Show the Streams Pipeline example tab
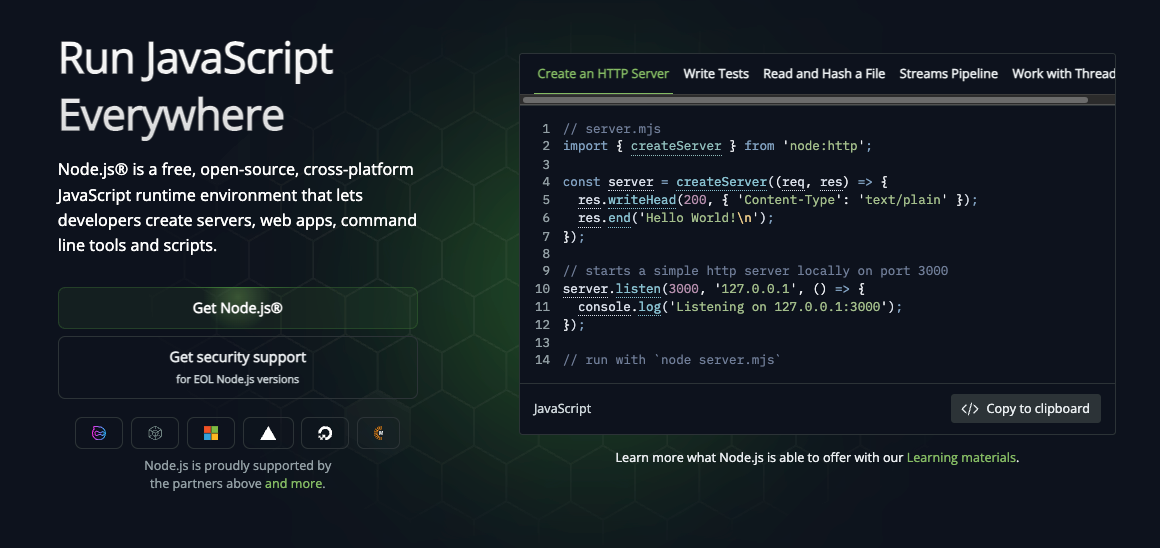Viewport: 1160px width, 548px height. tap(948, 74)
